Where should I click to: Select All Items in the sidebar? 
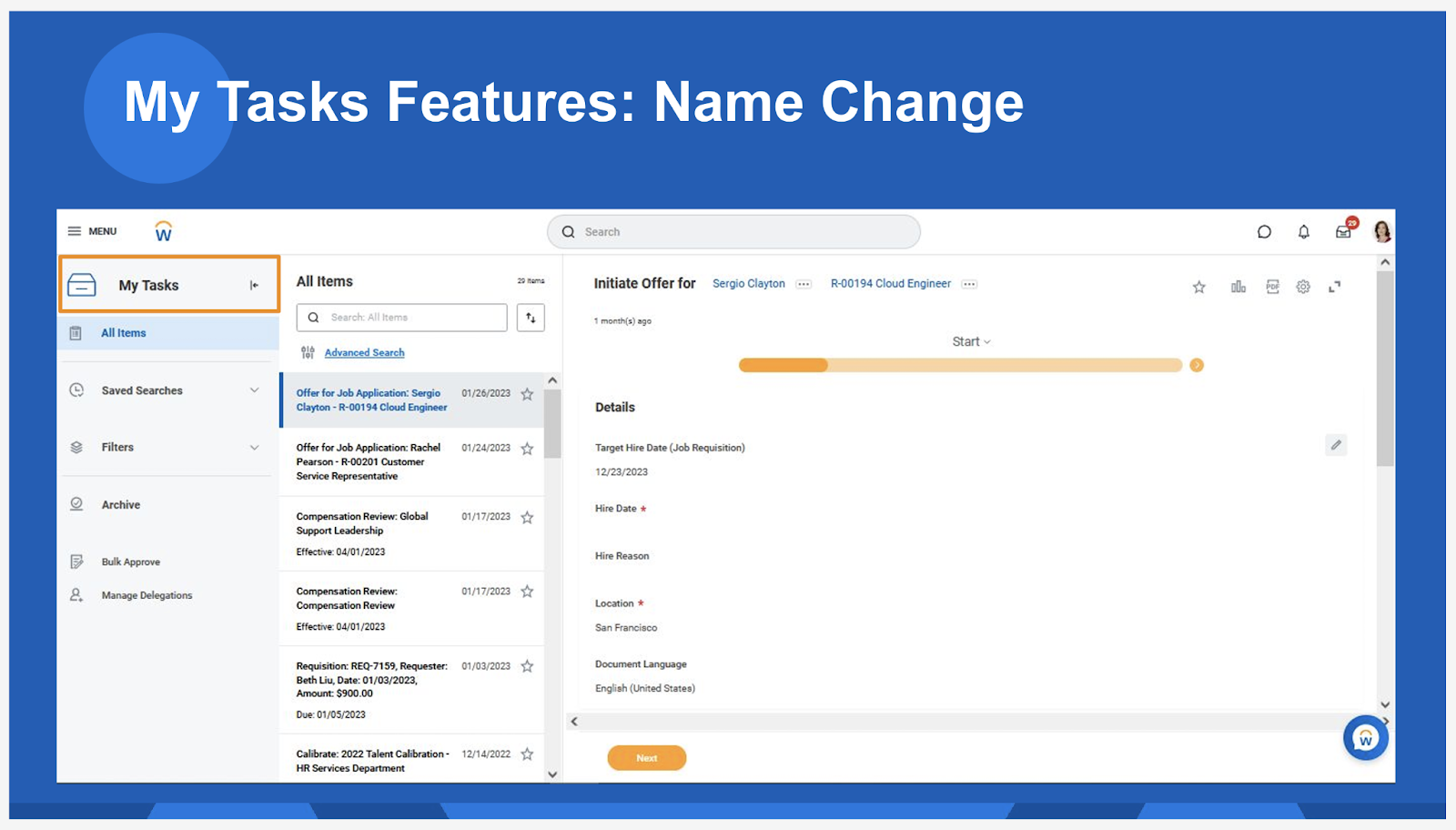(x=169, y=333)
